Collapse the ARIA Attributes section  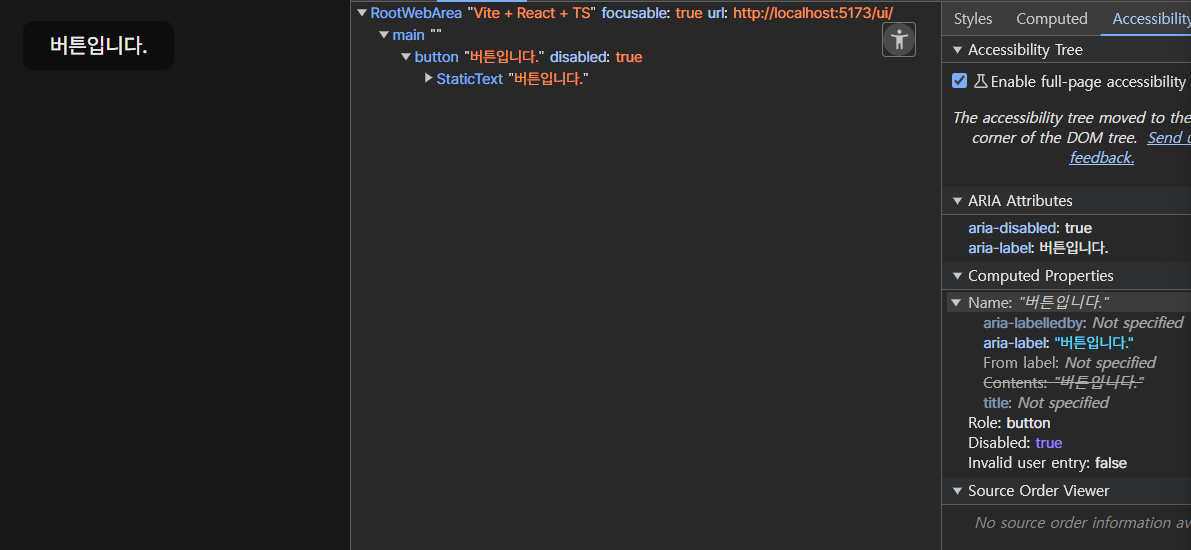click(957, 201)
